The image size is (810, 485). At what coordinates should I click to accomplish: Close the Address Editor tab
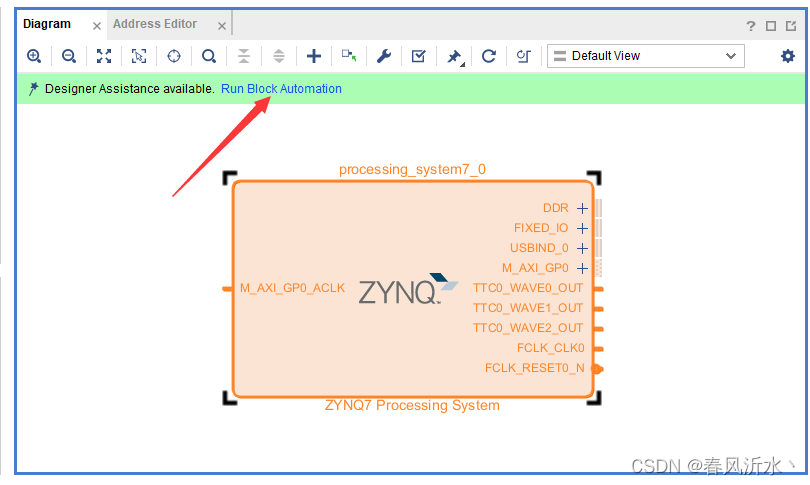coord(222,26)
